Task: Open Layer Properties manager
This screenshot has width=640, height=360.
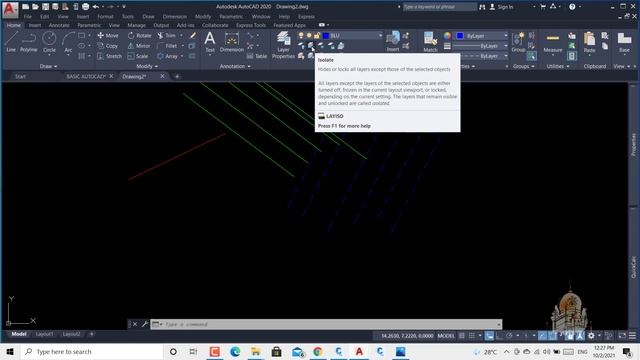Action: [283, 45]
